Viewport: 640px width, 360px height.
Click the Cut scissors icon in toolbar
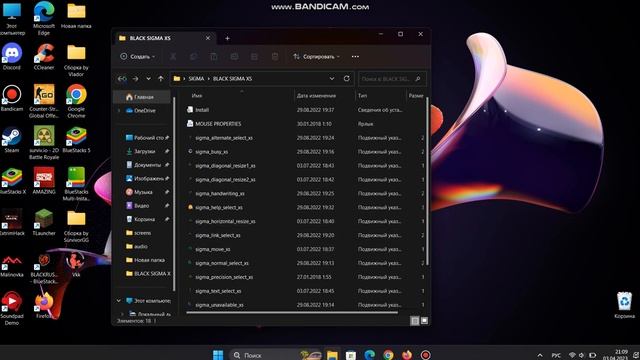pyautogui.click(x=173, y=57)
